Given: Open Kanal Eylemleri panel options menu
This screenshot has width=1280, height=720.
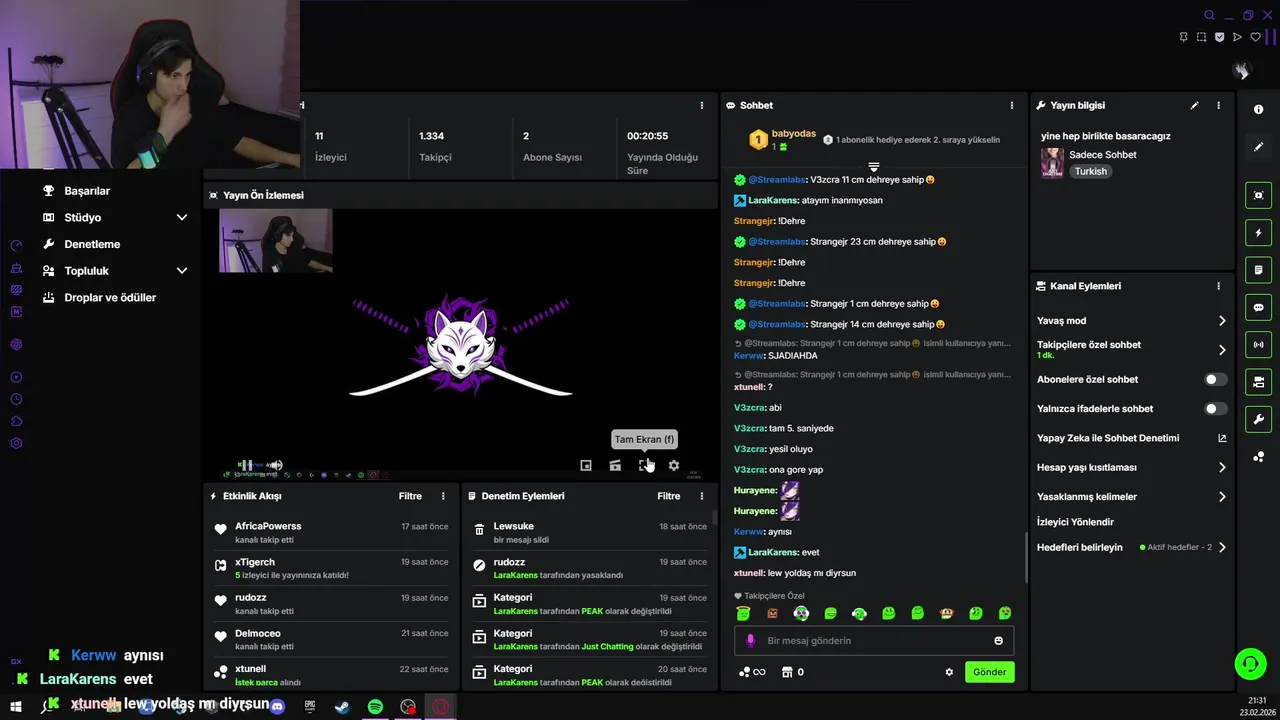Looking at the screenshot, I should pyautogui.click(x=1218, y=286).
